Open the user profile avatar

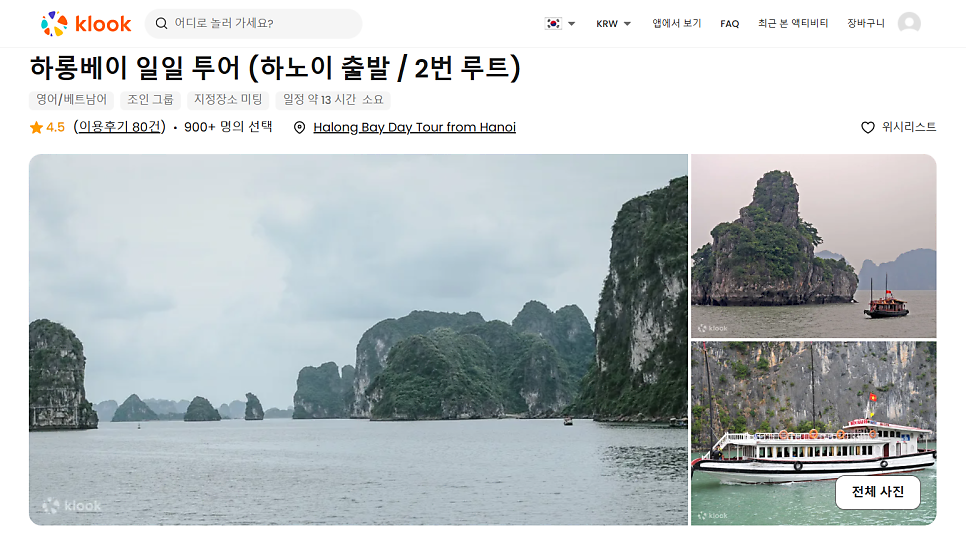pyautogui.click(x=909, y=23)
